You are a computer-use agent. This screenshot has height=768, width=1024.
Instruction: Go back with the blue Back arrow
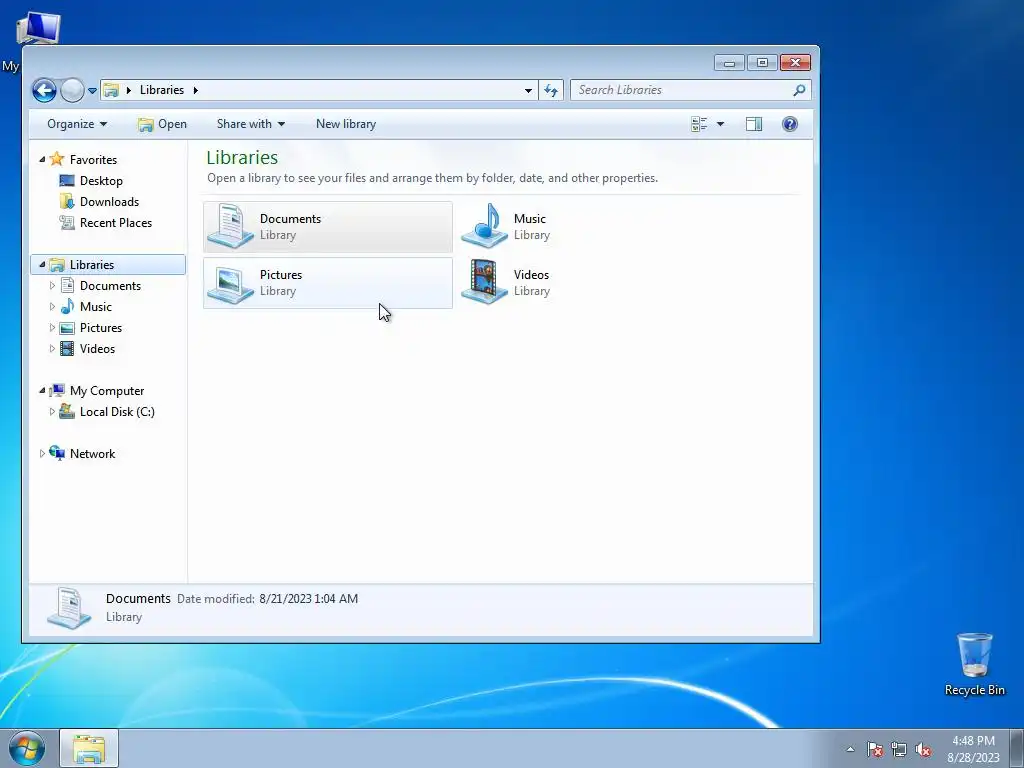[44, 90]
